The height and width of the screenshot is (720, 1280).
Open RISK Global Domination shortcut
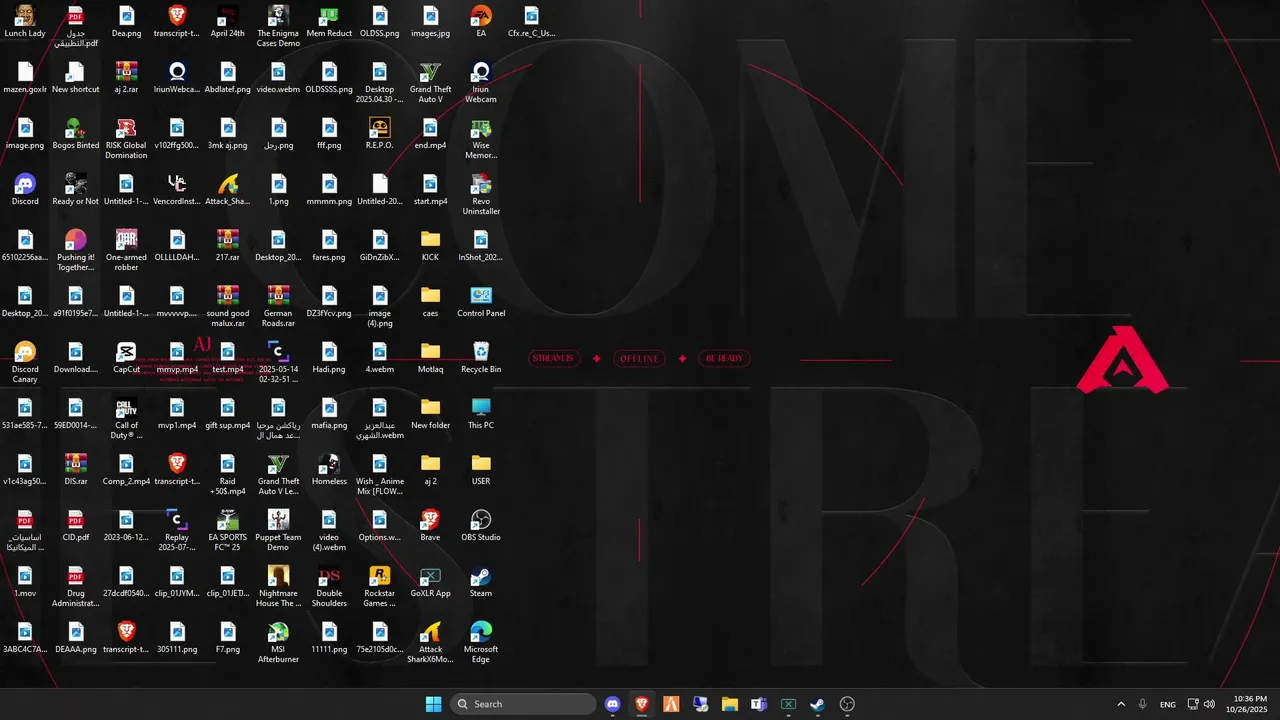tap(126, 139)
